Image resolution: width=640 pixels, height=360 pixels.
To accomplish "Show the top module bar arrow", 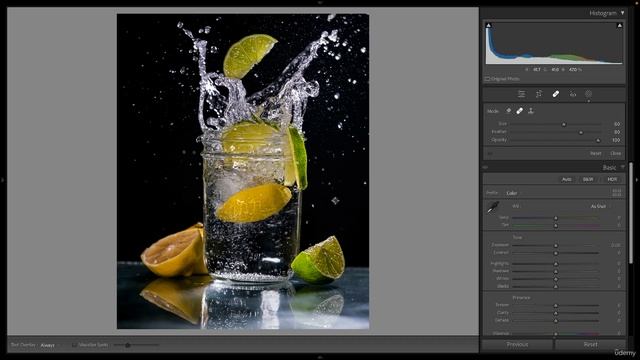I will (x=320, y=2).
